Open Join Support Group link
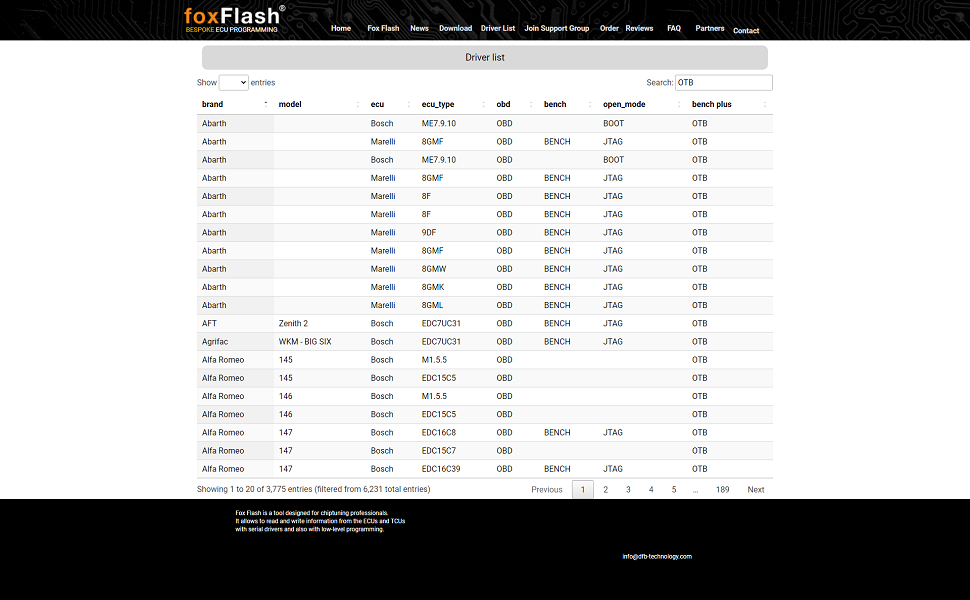Screen dimensions: 970x600 tap(557, 28)
